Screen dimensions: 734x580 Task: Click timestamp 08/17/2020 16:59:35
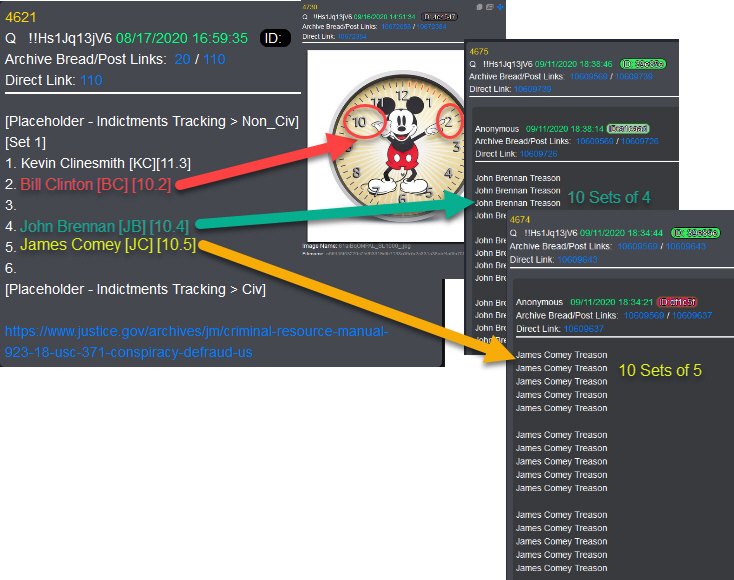tap(182, 38)
